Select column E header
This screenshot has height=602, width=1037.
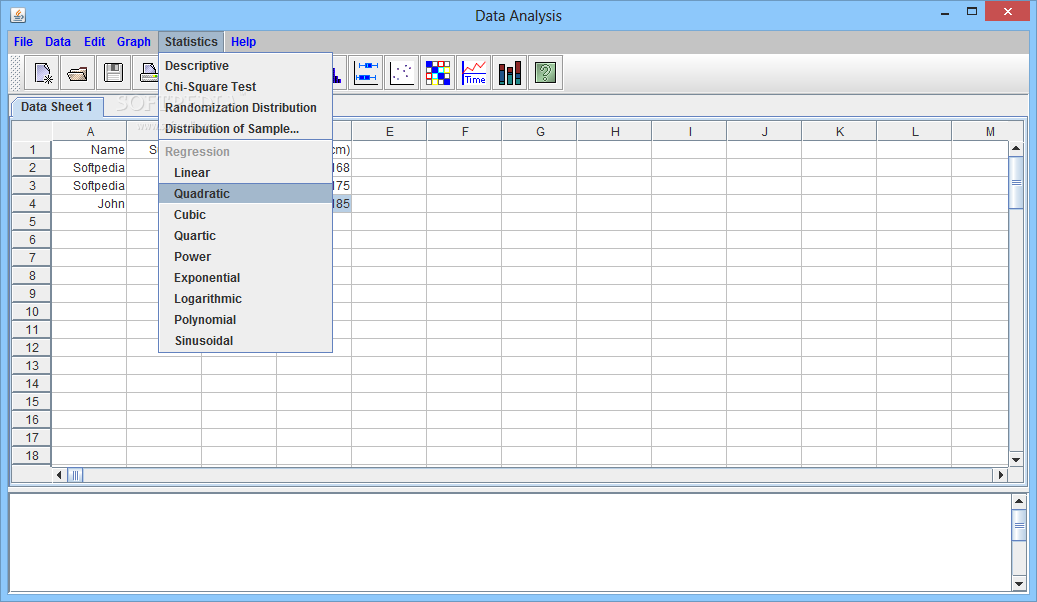click(390, 132)
